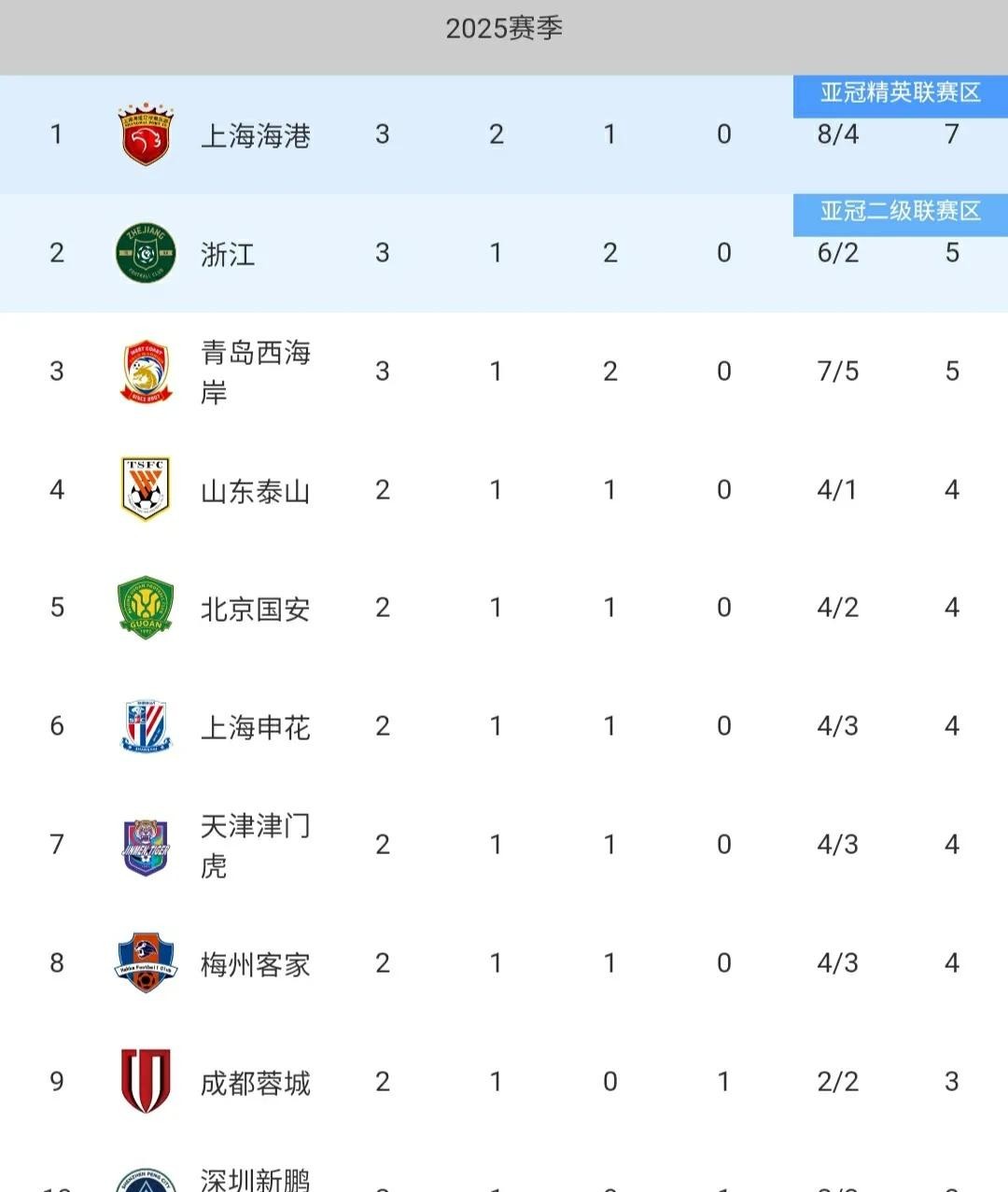Tap the Shanghai Port (上海海港) club crest
1008x1192 pixels.
(146, 135)
